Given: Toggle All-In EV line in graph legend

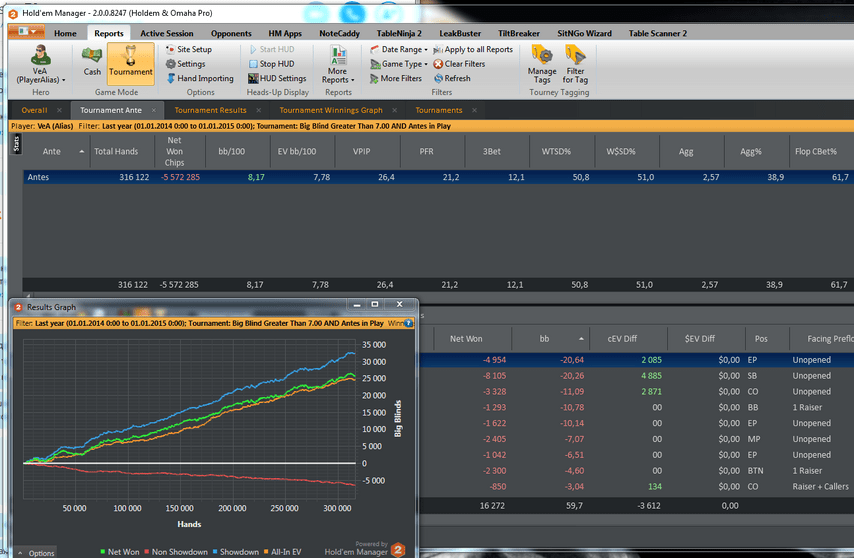Looking at the screenshot, I should point(282,551).
